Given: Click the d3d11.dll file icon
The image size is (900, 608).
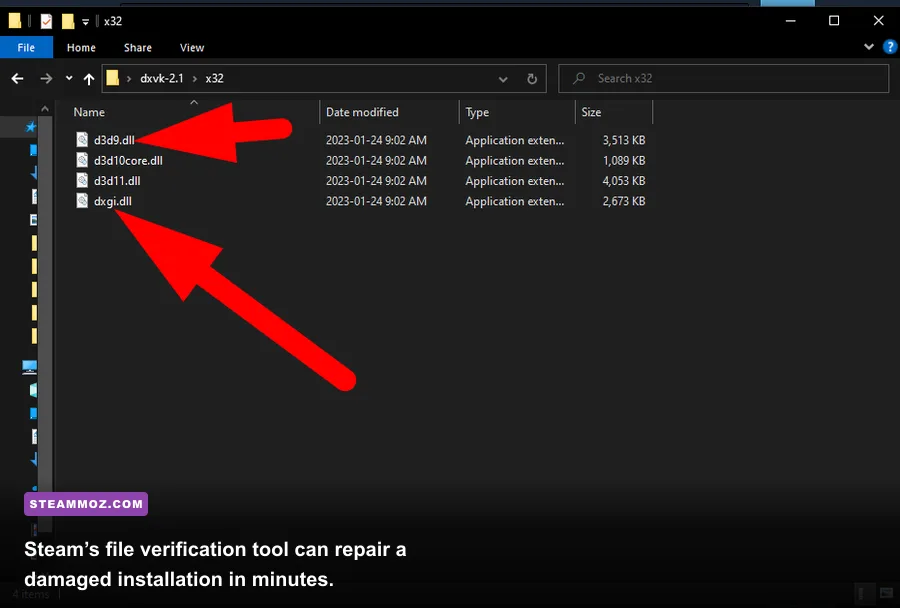Looking at the screenshot, I should 82,180.
